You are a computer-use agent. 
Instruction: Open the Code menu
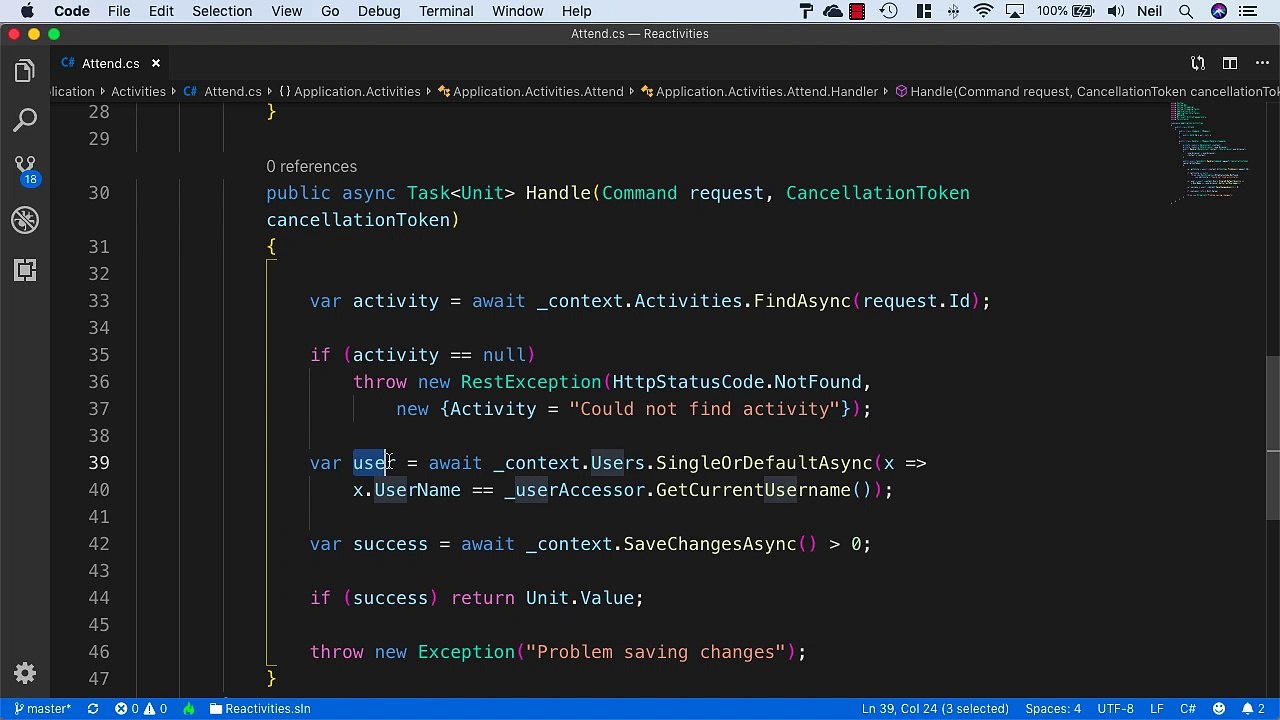pyautogui.click(x=72, y=11)
